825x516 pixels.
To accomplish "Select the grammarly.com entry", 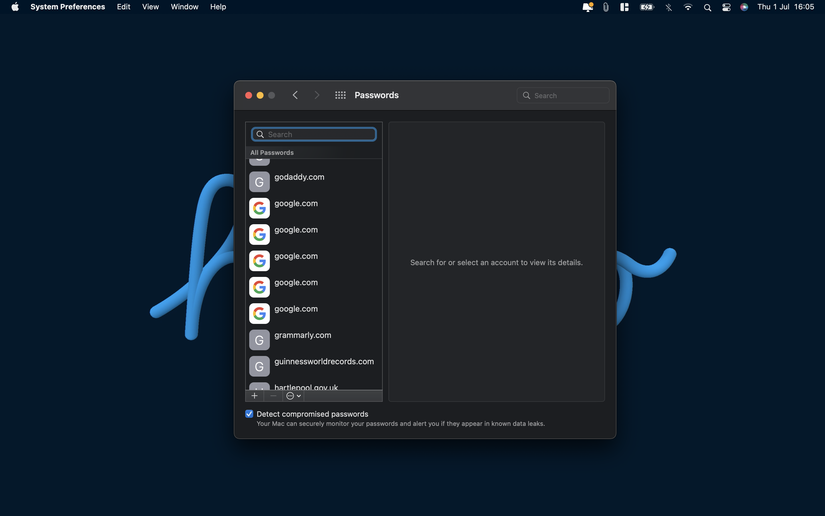I will [314, 340].
